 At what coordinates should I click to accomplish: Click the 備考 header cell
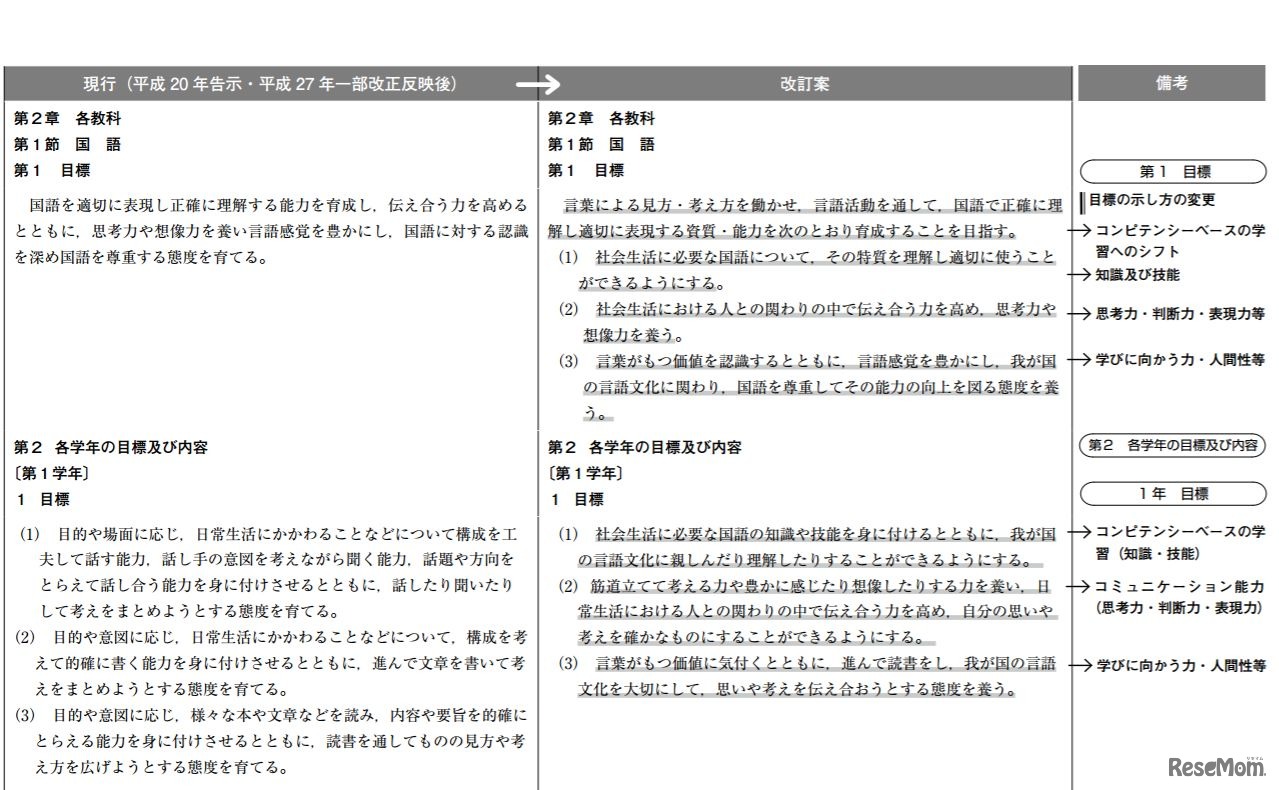click(x=1175, y=85)
